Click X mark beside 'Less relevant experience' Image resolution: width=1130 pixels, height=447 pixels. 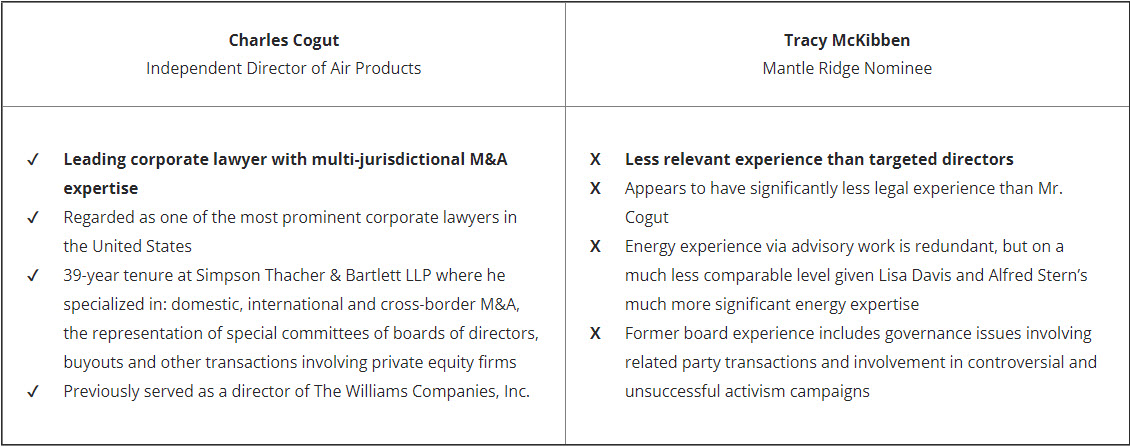tap(595, 159)
